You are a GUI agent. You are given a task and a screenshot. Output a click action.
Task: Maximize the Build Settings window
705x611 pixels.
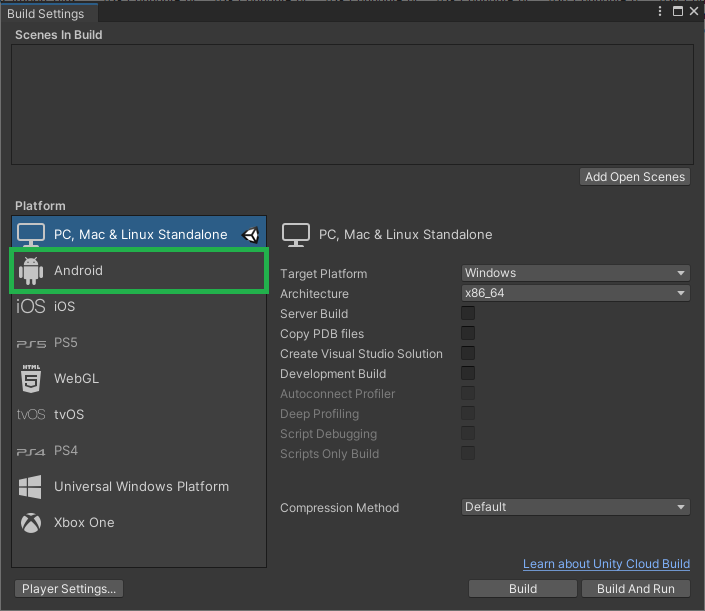678,11
